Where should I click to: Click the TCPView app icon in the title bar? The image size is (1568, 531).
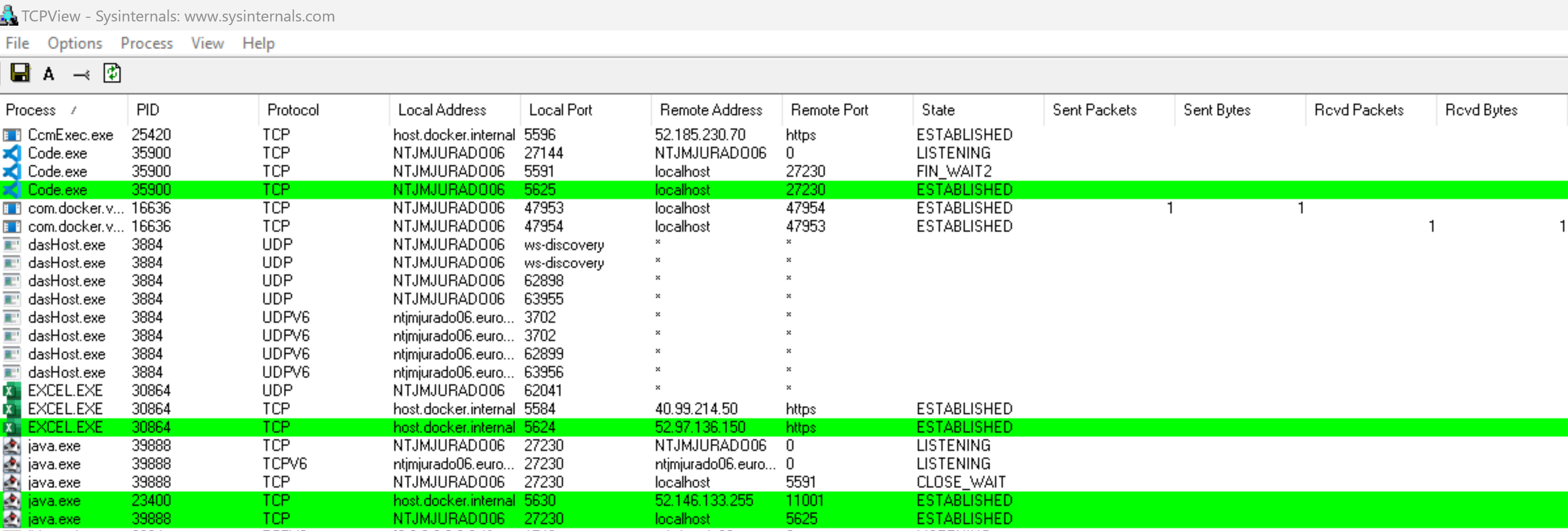click(8, 15)
